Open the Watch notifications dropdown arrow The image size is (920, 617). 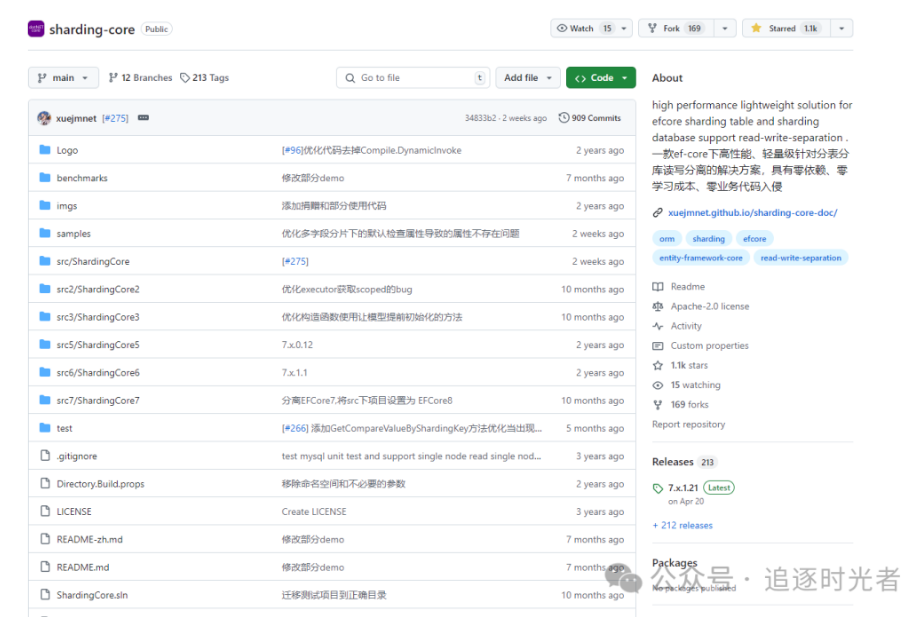pos(624,28)
